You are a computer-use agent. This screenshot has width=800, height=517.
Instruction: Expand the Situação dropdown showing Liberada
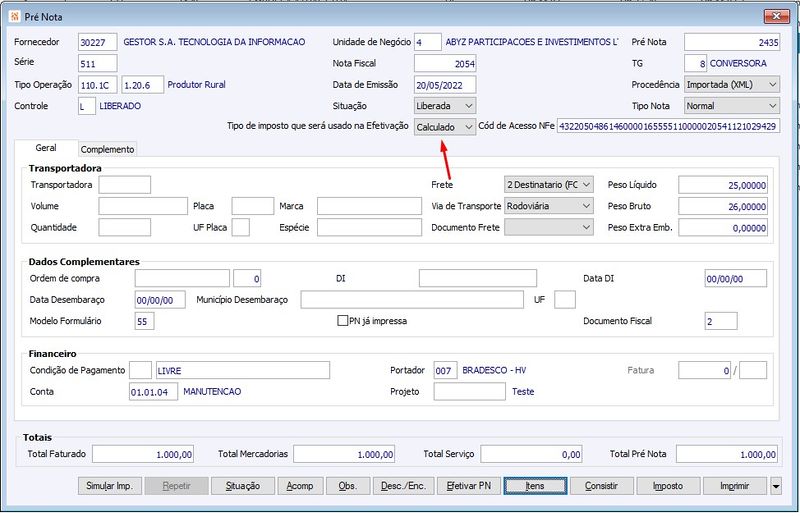[x=445, y=106]
